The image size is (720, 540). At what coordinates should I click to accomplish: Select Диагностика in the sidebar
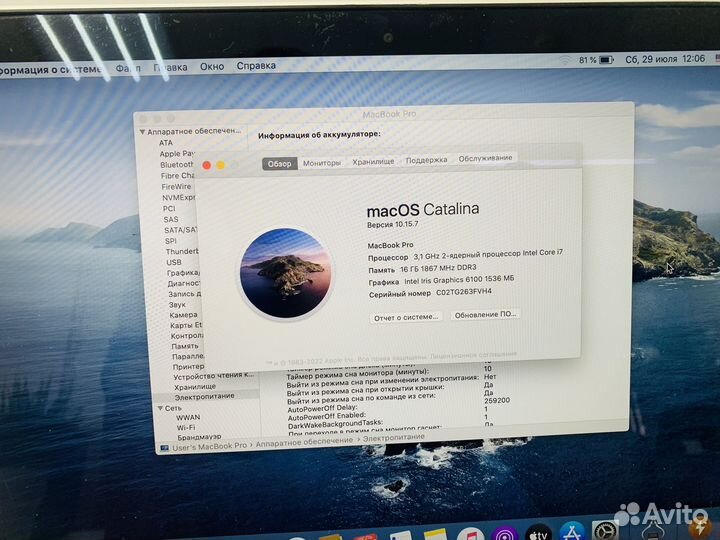[184, 283]
